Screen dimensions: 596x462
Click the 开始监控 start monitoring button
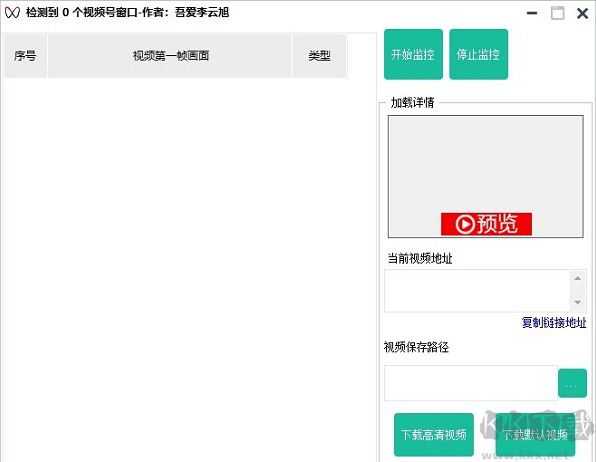point(413,54)
